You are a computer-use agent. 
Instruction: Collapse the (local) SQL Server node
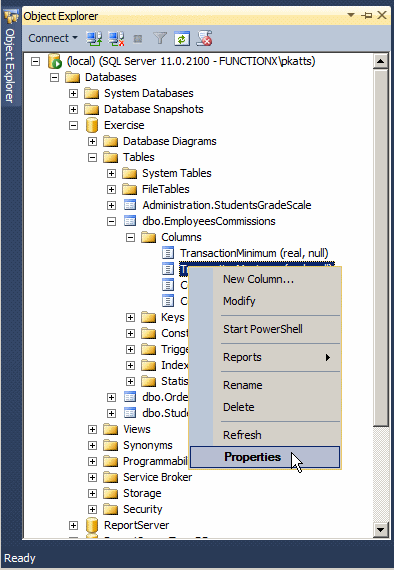coord(35,61)
